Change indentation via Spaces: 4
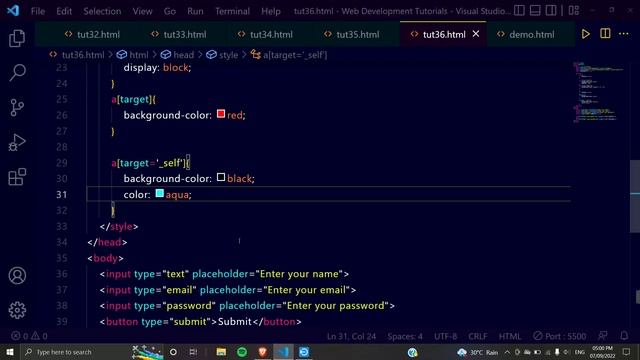Viewport: 640px width, 360px height. [x=404, y=336]
